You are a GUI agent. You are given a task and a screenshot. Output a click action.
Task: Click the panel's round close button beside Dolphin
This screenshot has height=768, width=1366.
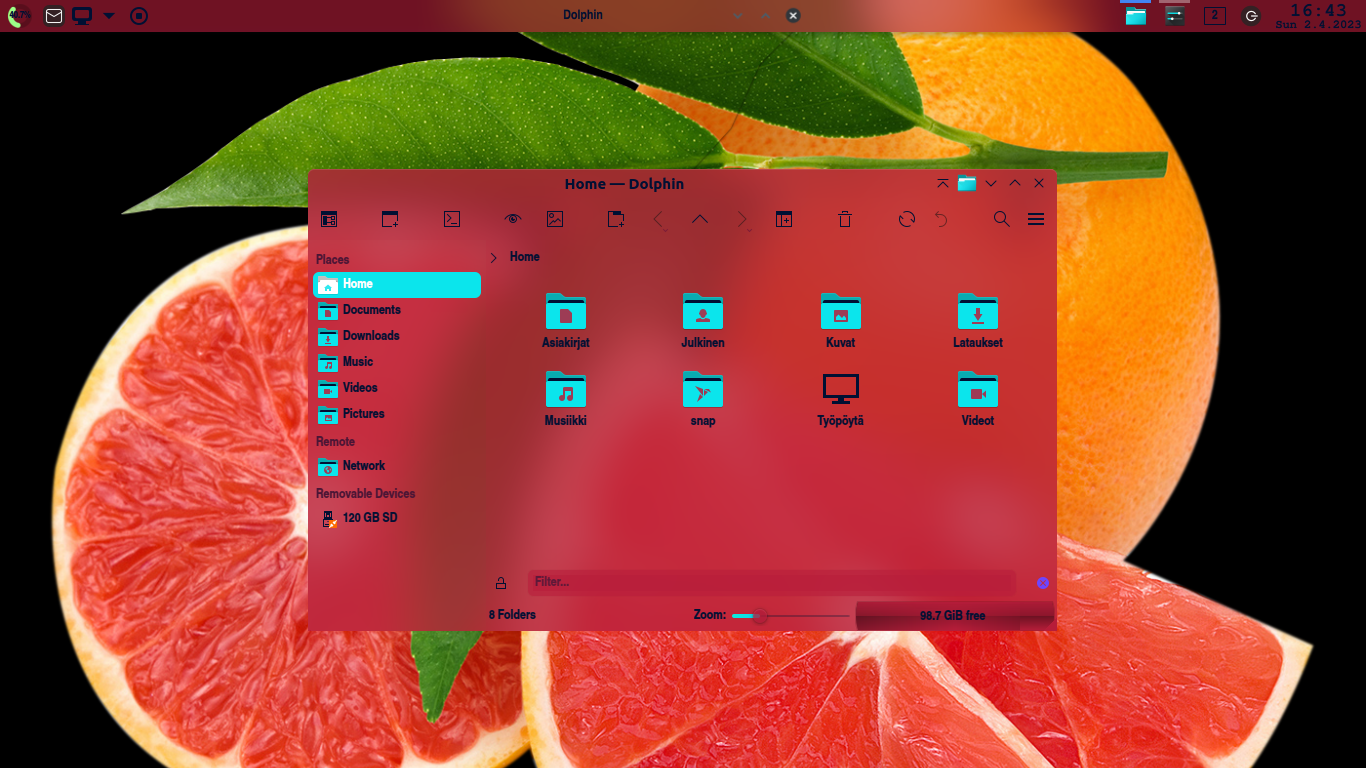(x=793, y=16)
